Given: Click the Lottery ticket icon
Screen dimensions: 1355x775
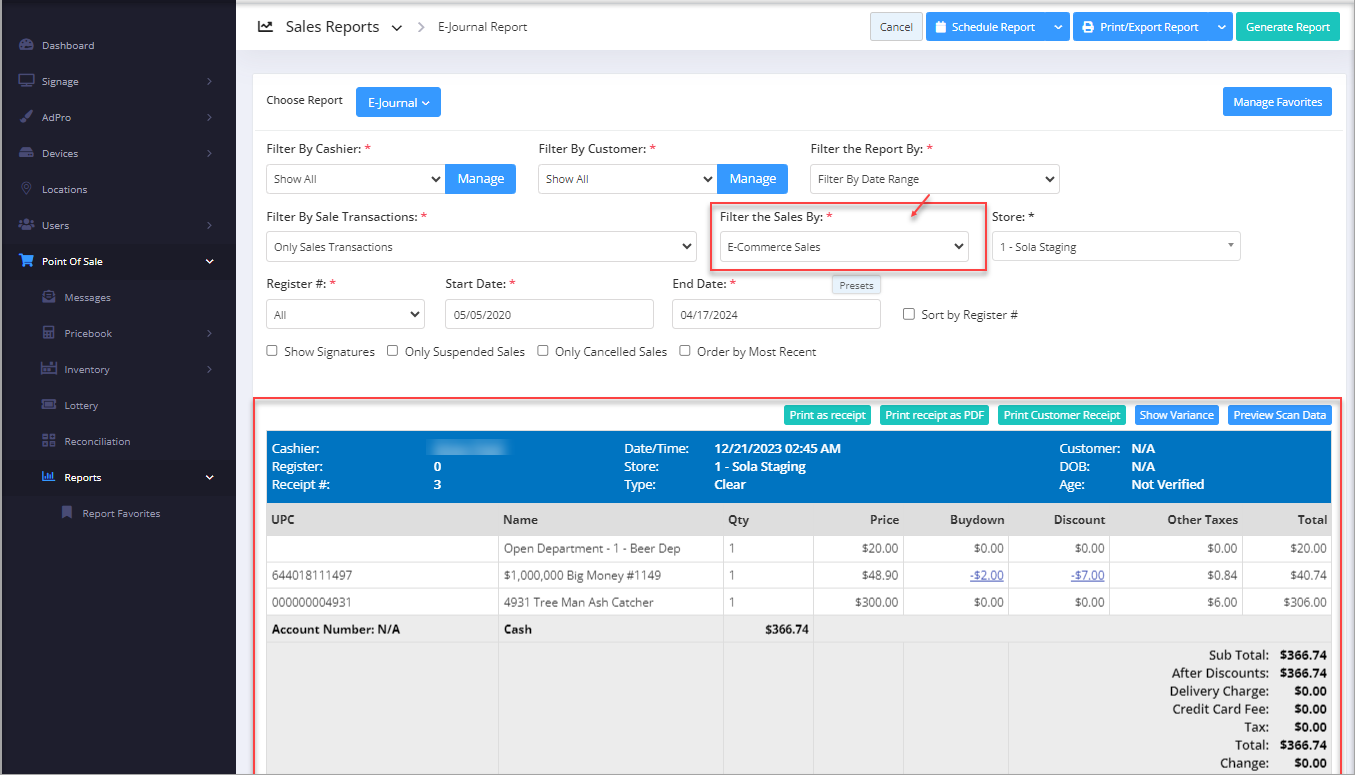Looking at the screenshot, I should [49, 405].
